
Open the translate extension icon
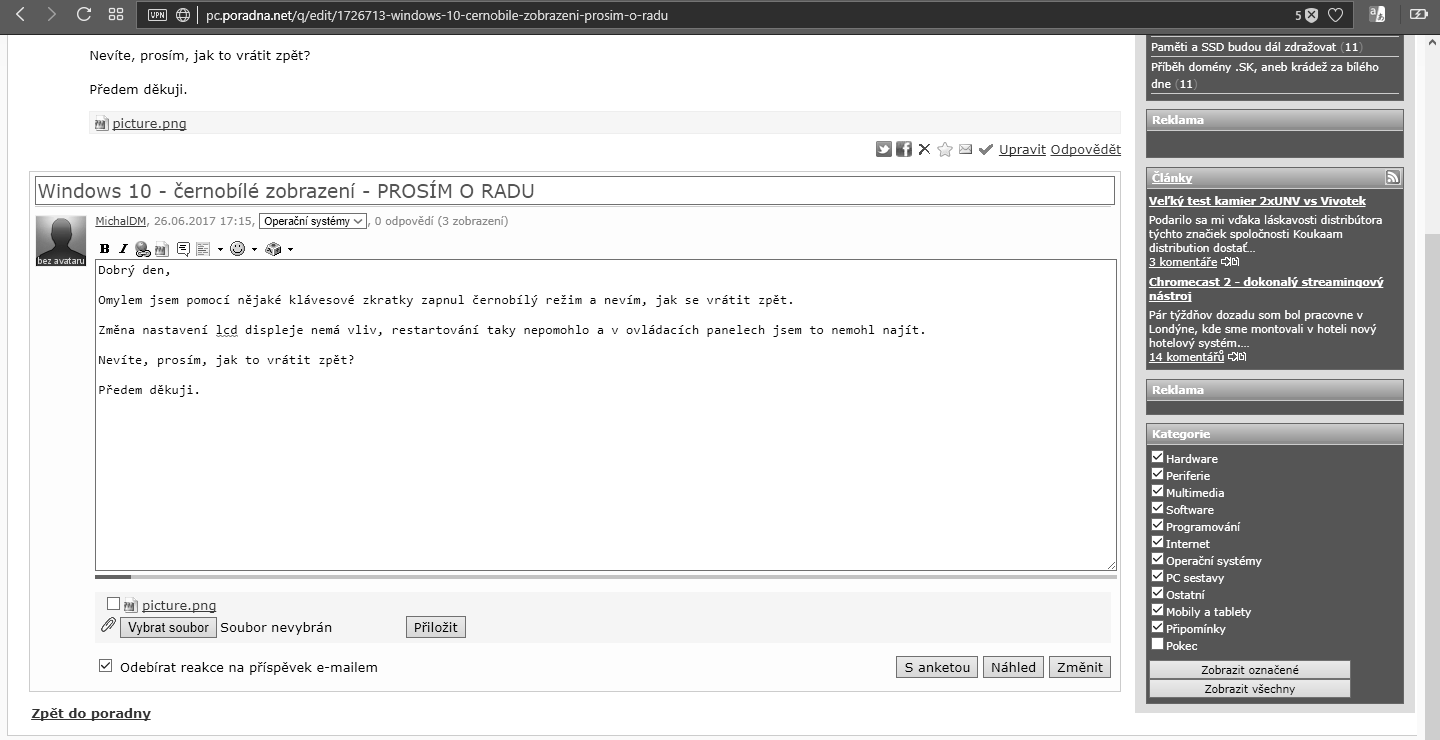click(x=1377, y=15)
